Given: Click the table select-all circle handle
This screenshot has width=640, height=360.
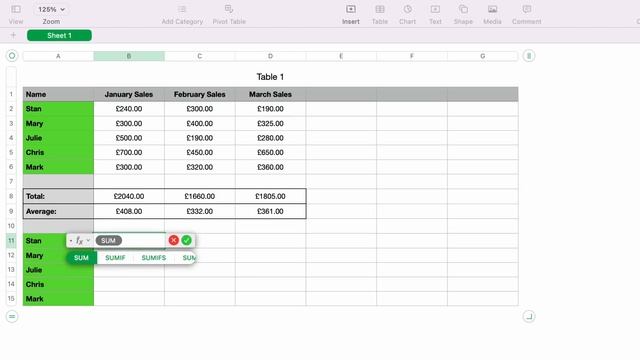Looking at the screenshot, I should click(12, 56).
